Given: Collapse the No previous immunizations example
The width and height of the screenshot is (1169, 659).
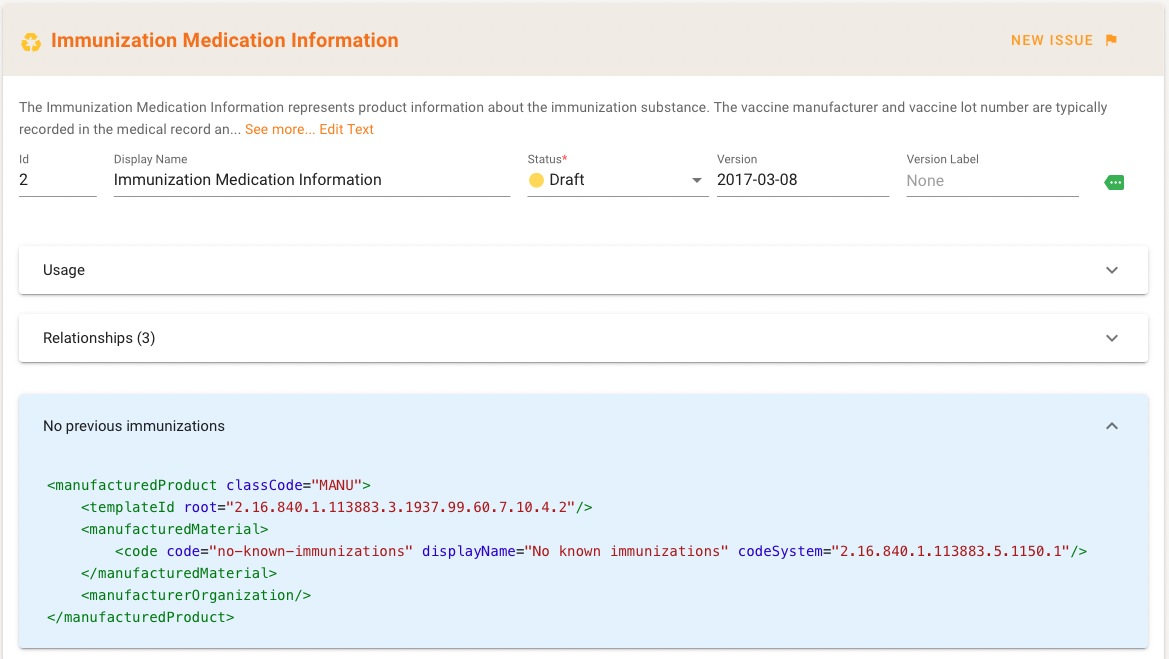Looking at the screenshot, I should 1112,426.
